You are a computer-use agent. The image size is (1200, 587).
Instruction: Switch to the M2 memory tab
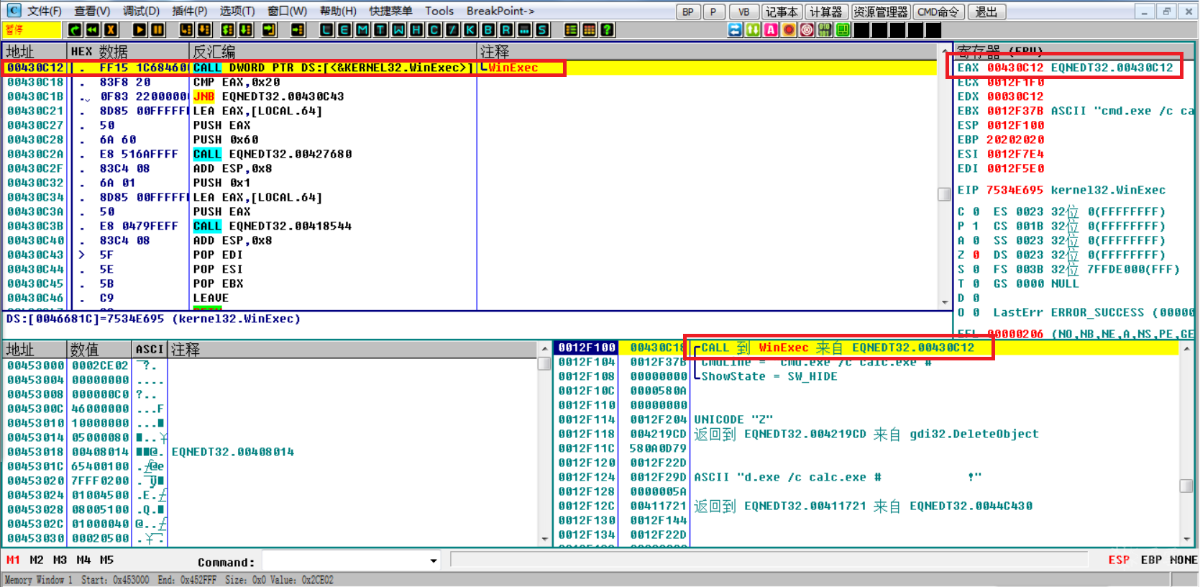coord(37,560)
